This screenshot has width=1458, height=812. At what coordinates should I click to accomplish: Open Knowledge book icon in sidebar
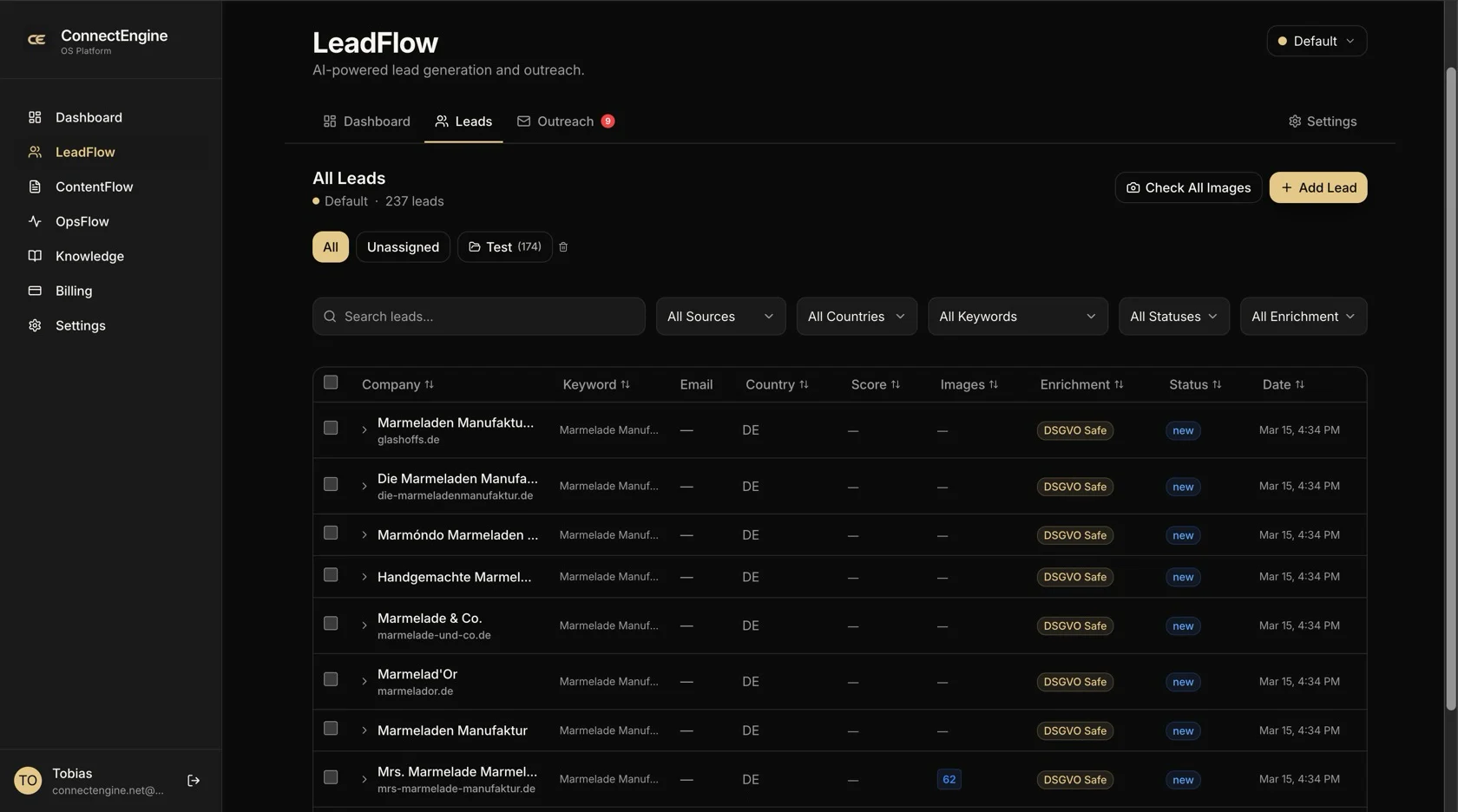[35, 256]
